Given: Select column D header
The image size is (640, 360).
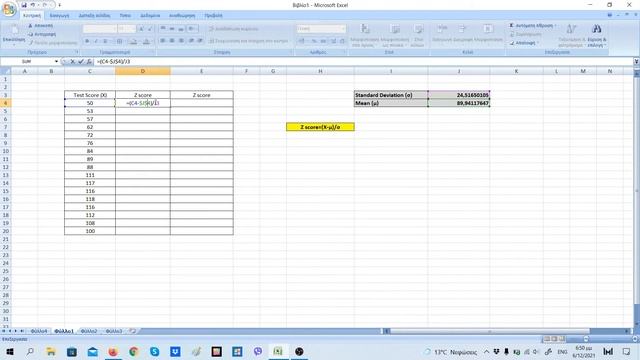Looking at the screenshot, I should click(143, 71).
